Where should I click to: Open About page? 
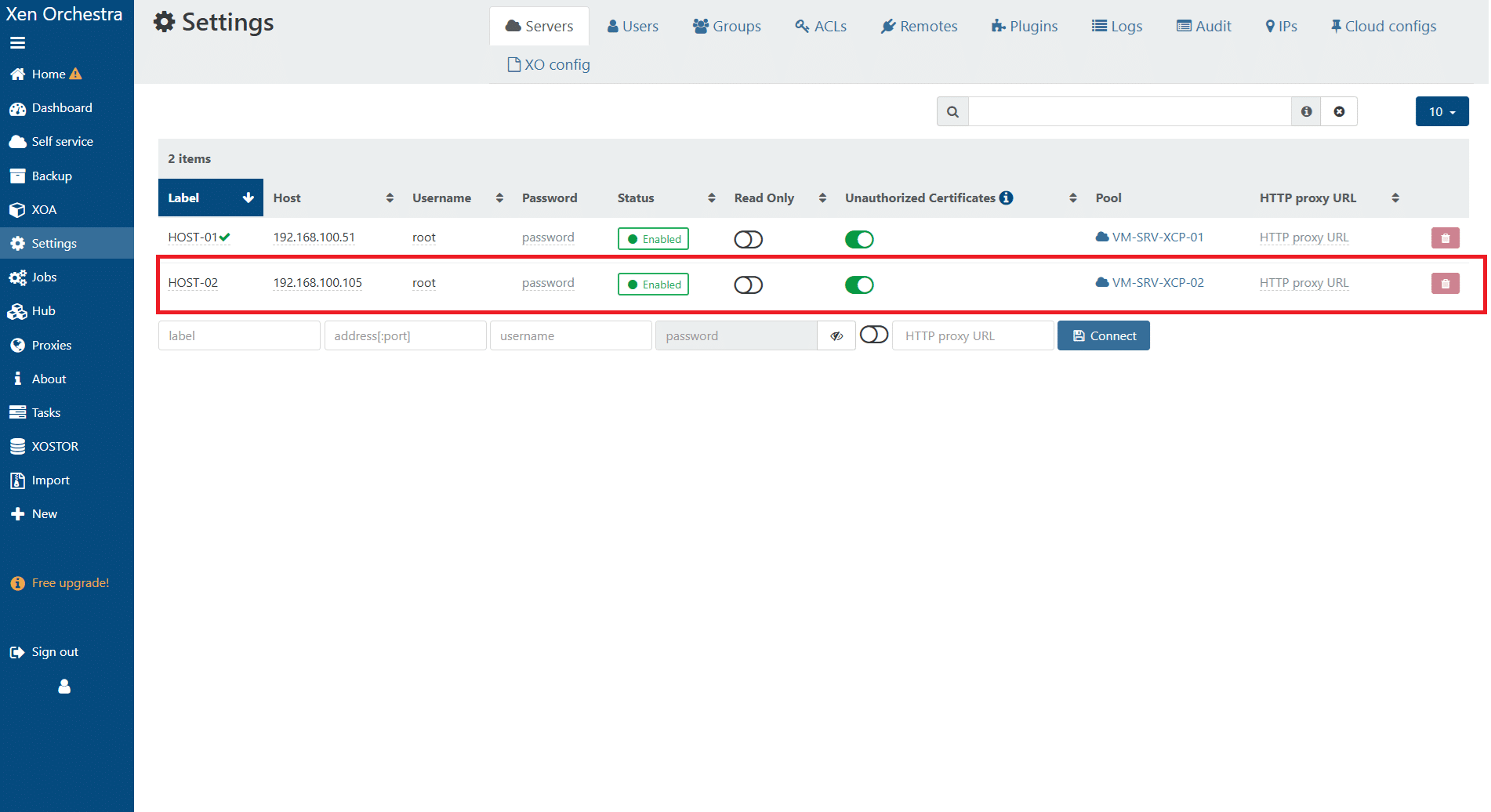[x=38, y=379]
